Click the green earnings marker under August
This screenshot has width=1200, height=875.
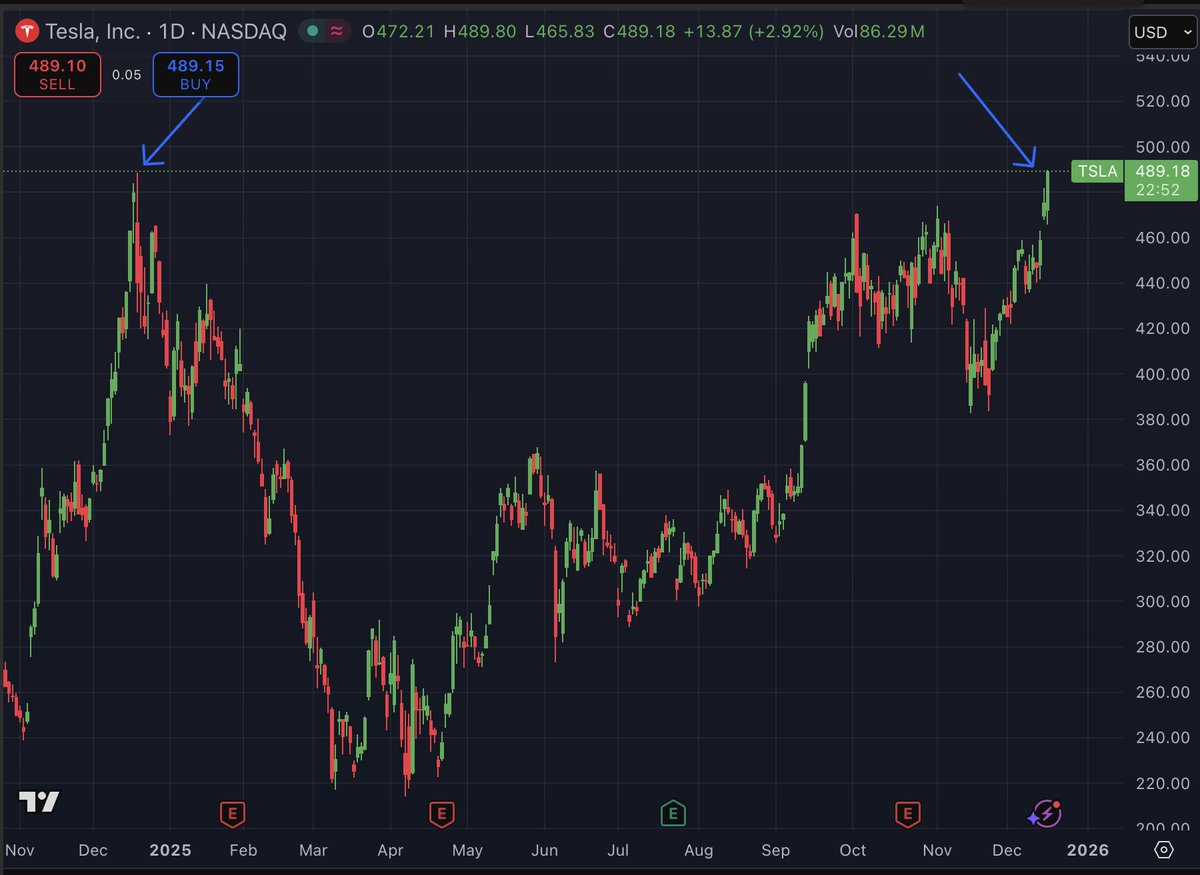coord(673,814)
